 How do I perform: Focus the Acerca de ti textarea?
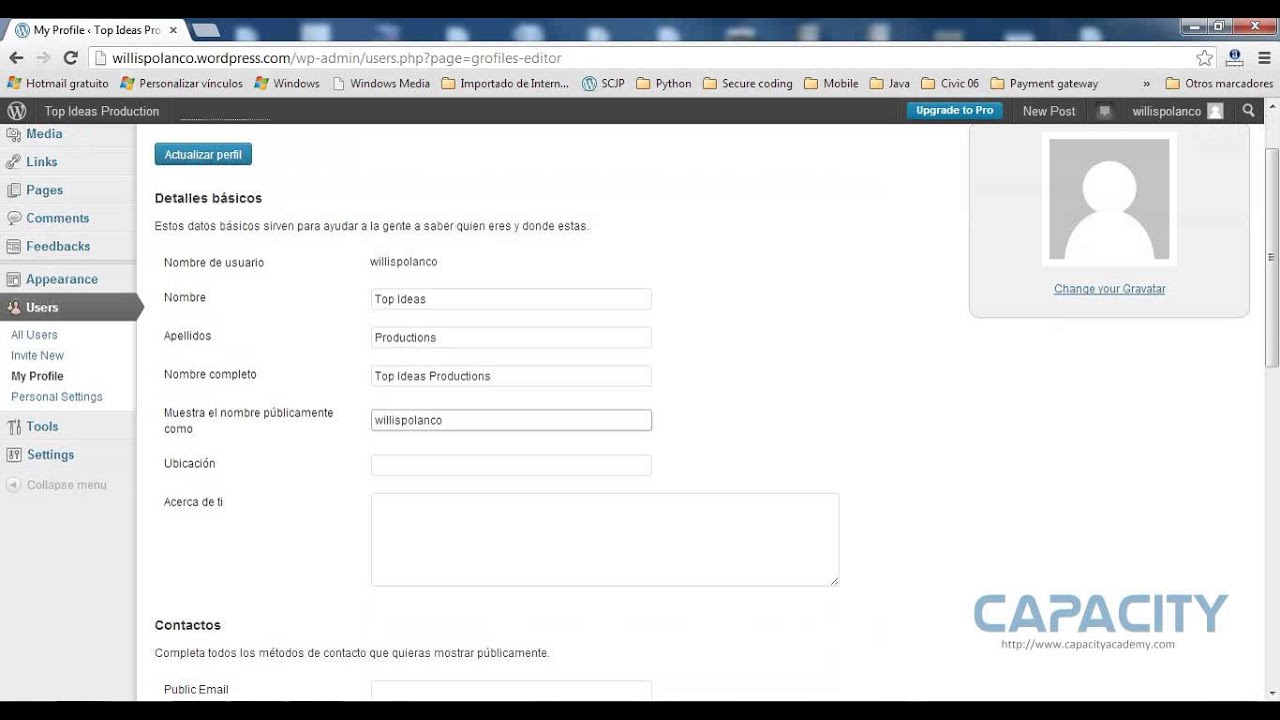(605, 539)
